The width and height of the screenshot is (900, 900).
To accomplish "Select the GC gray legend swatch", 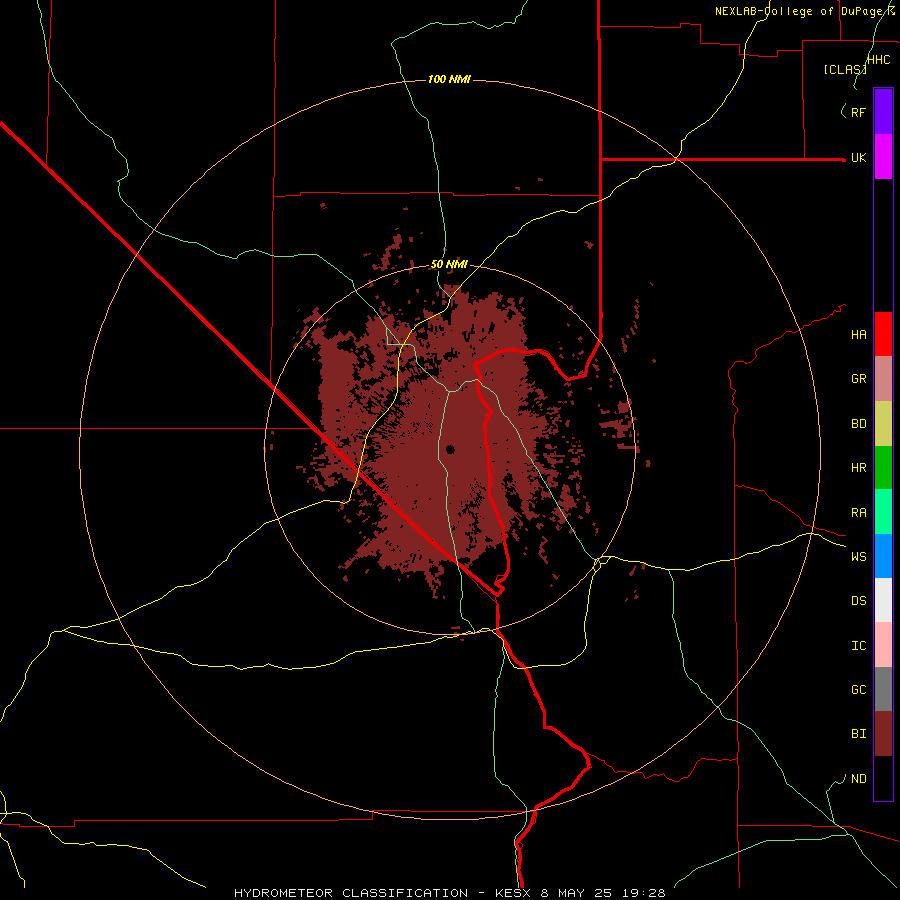I will [883, 689].
